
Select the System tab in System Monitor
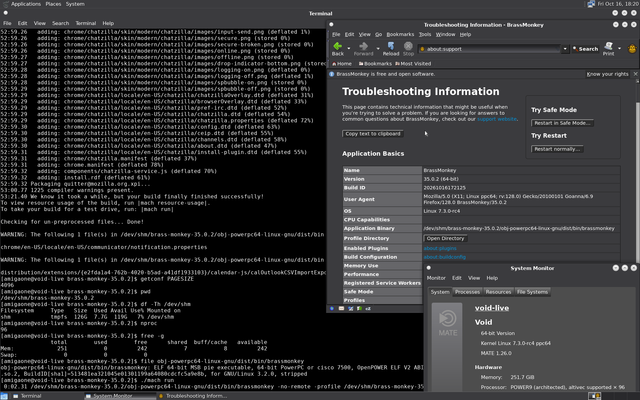[x=440, y=292]
